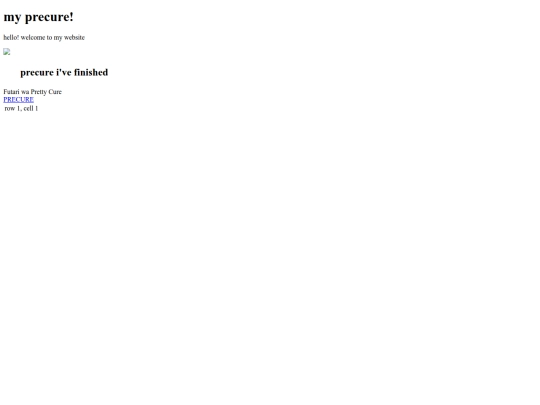The width and height of the screenshot is (540, 405).
Task: Click the word 'my' in the top heading
Action: click(12, 18)
